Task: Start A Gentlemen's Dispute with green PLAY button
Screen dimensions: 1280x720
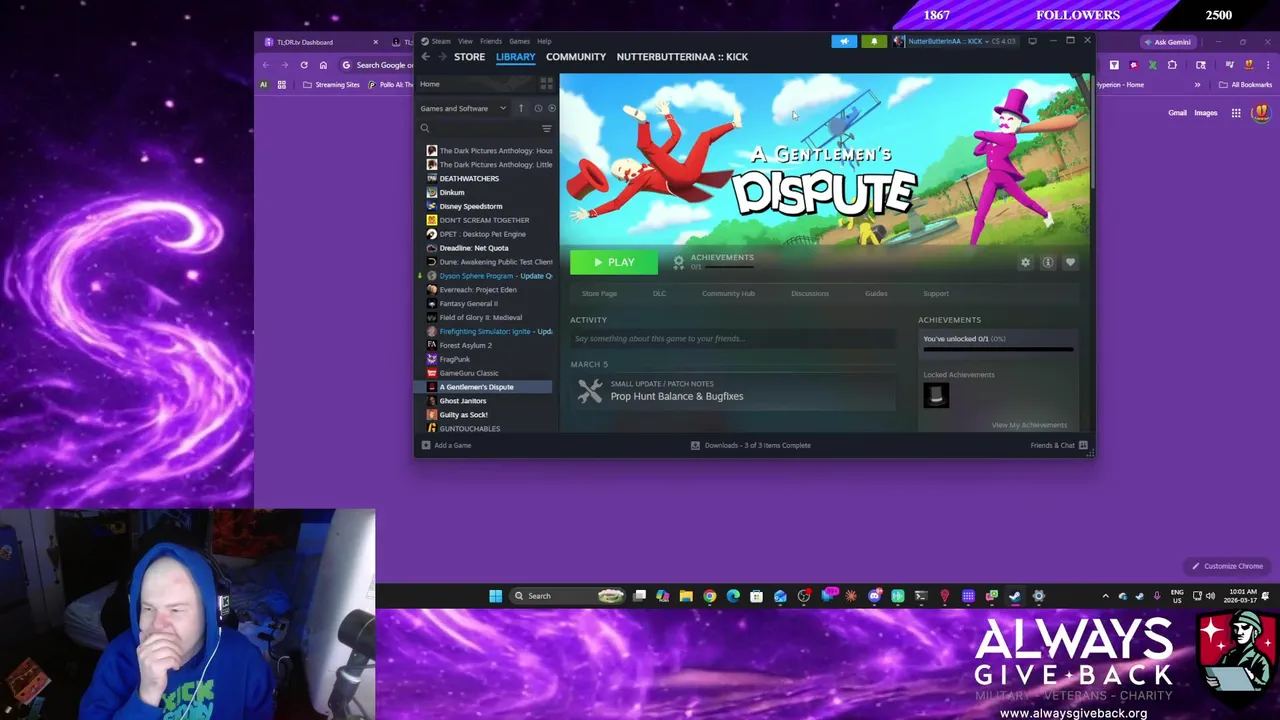Action: point(614,262)
